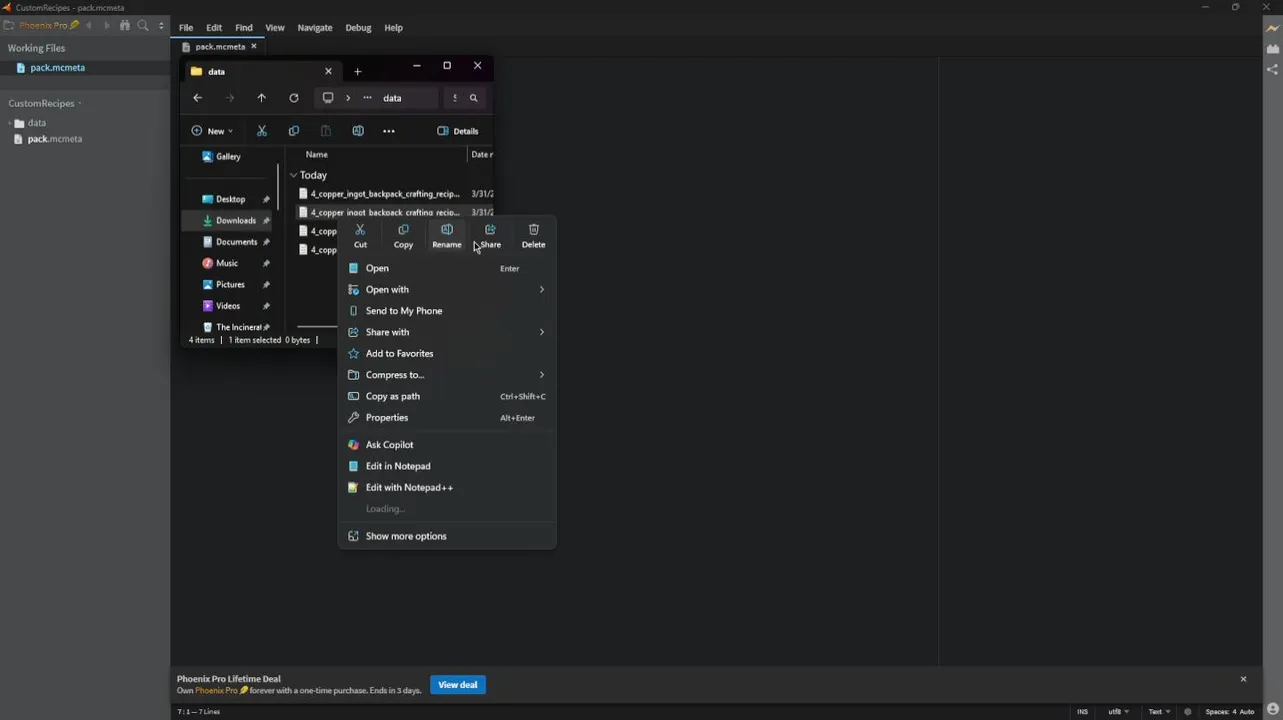Collapse the Today group in file list
This screenshot has width=1283, height=720.
coord(293,175)
